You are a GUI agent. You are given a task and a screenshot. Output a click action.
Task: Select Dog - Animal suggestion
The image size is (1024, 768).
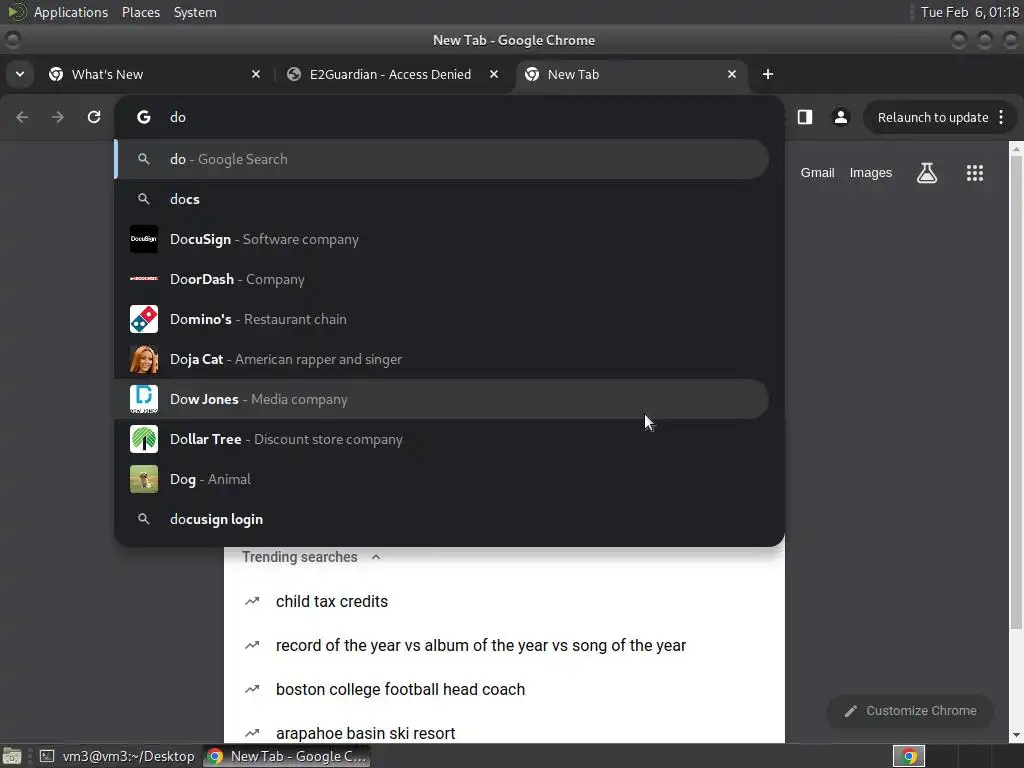pos(441,479)
